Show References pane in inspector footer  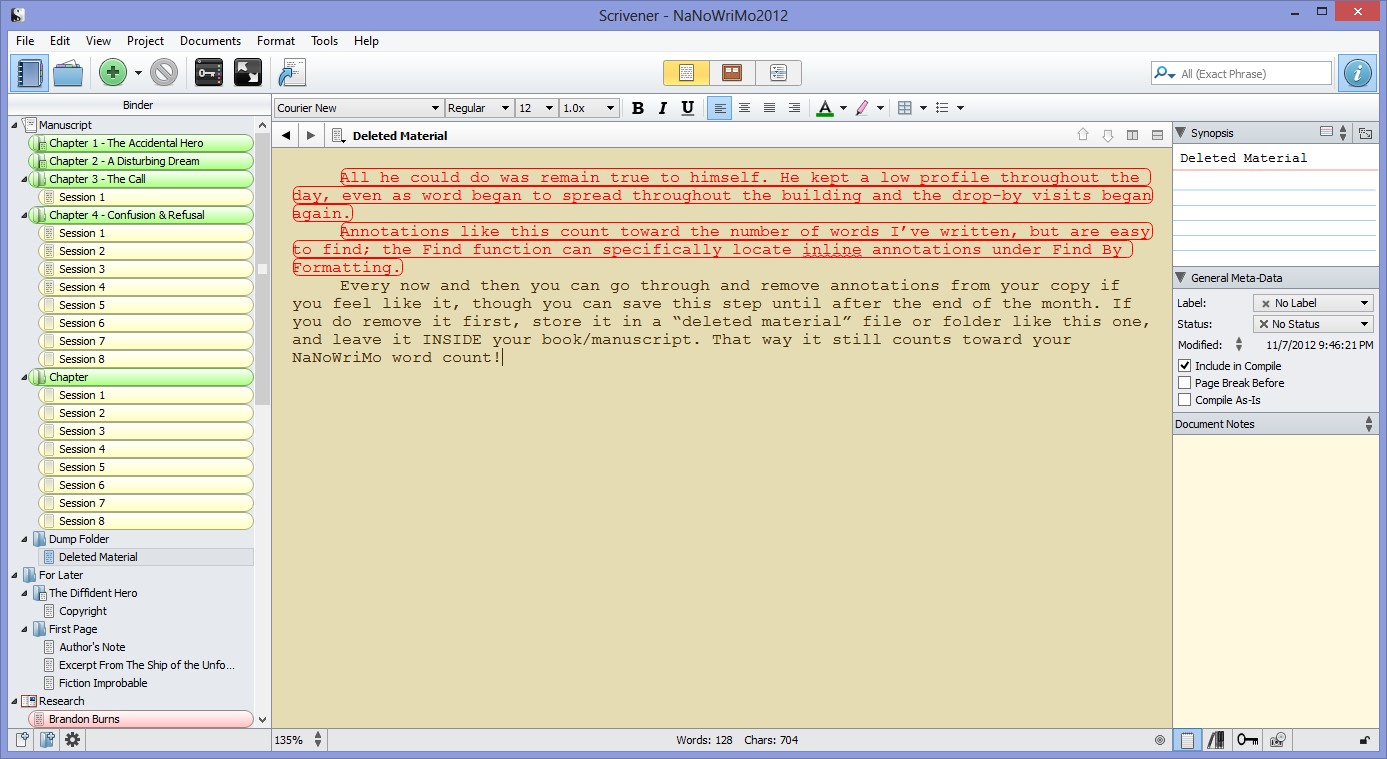tap(1217, 740)
